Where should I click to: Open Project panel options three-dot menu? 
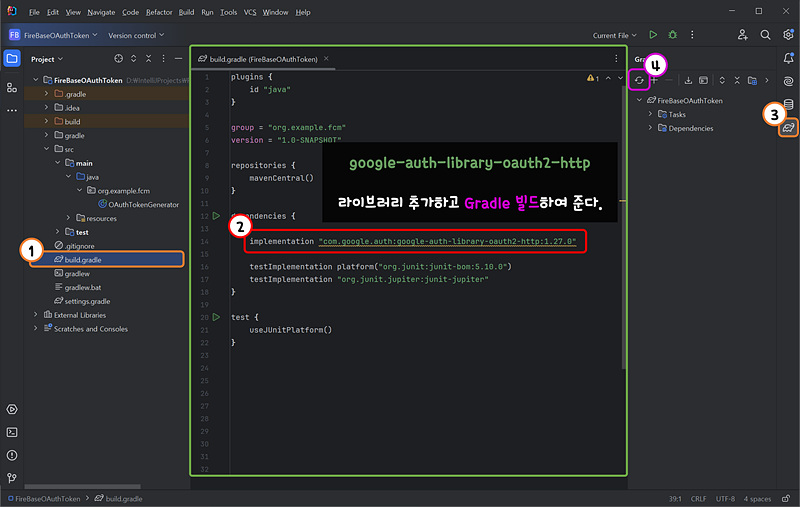point(163,59)
